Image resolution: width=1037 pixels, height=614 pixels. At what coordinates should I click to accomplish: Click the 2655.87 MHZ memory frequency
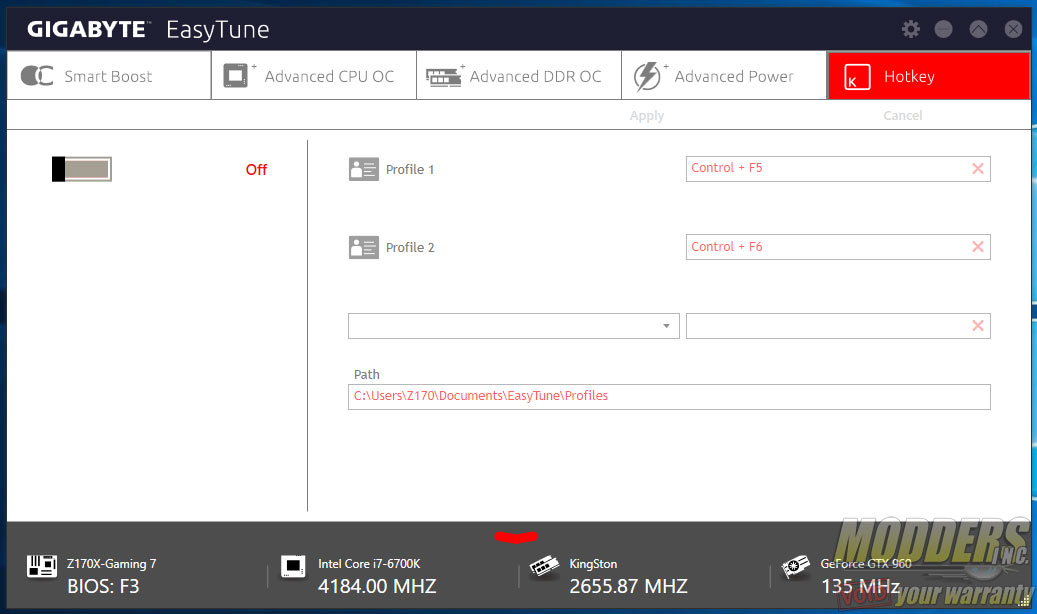pos(628,586)
